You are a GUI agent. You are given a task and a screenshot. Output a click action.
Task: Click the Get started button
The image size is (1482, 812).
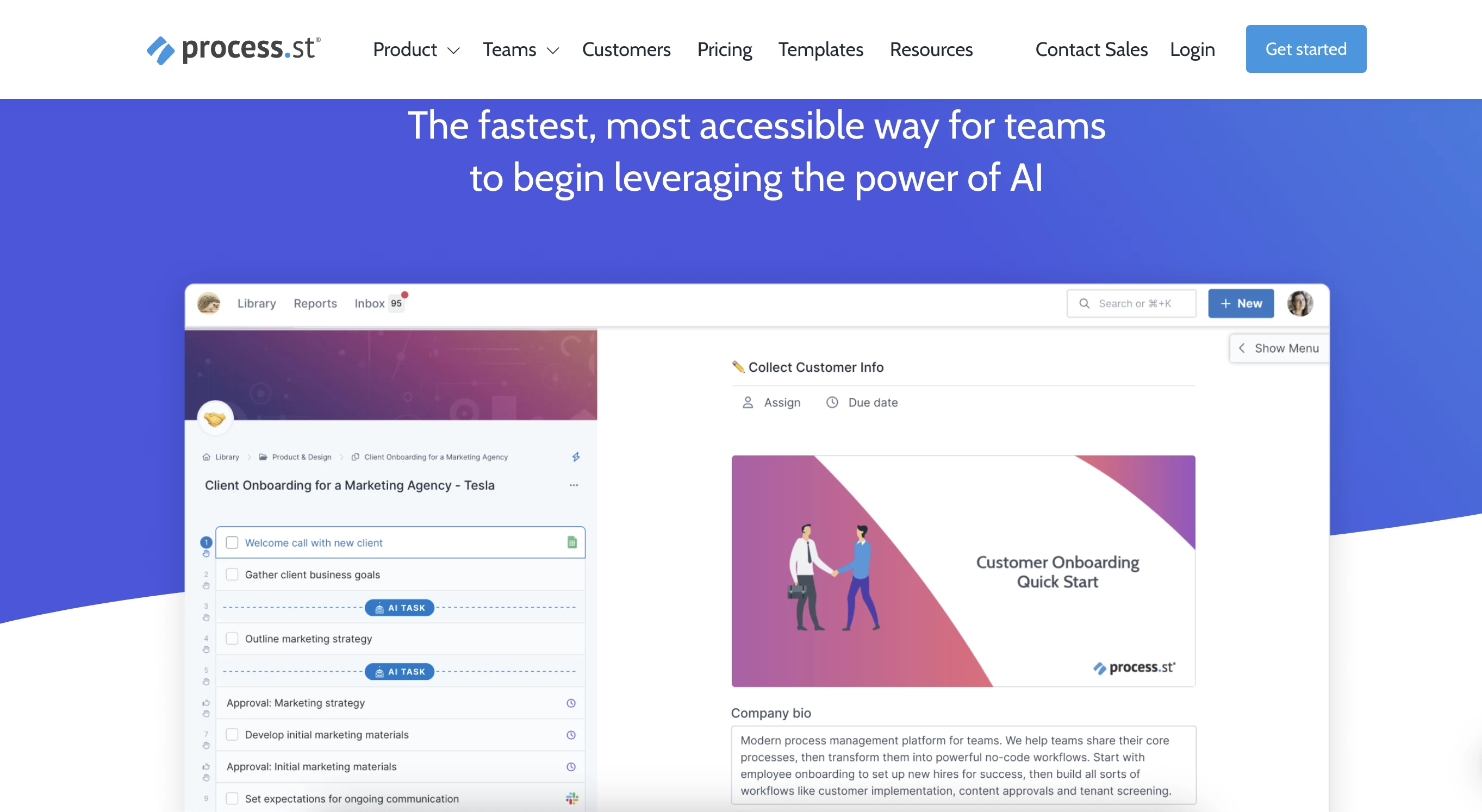click(1306, 48)
